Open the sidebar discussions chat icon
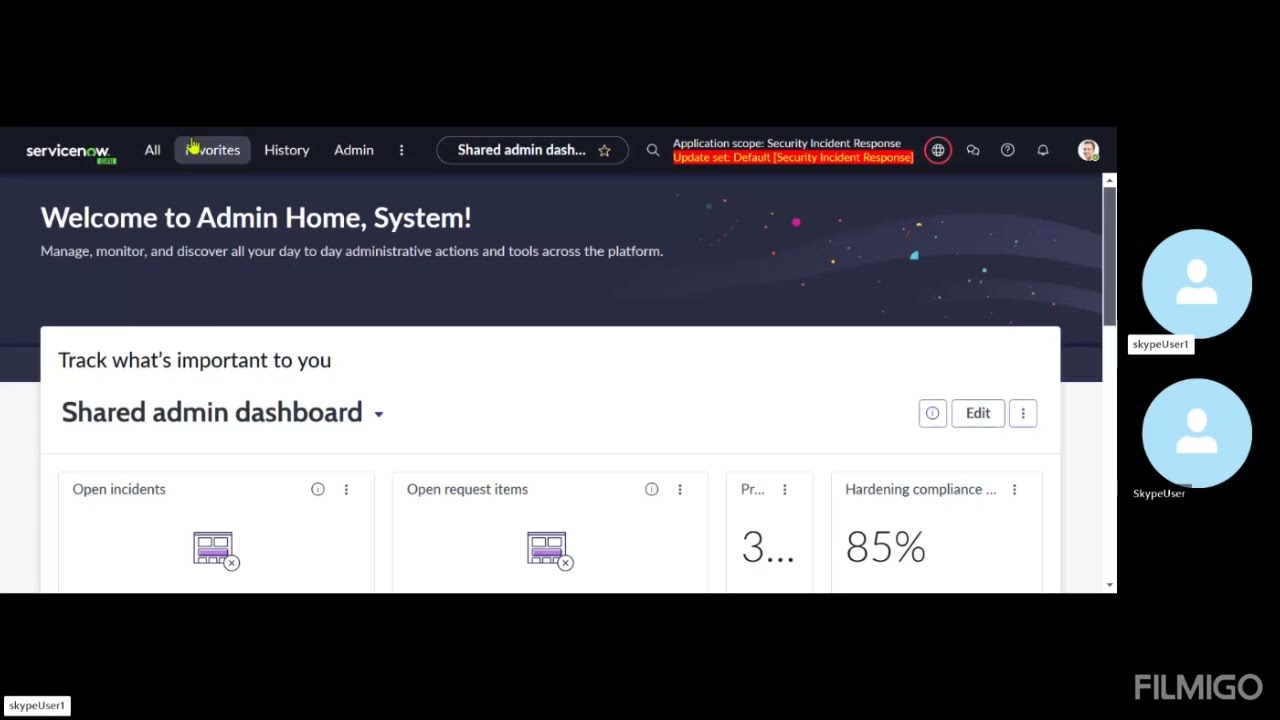Viewport: 1280px width, 720px height. click(973, 150)
